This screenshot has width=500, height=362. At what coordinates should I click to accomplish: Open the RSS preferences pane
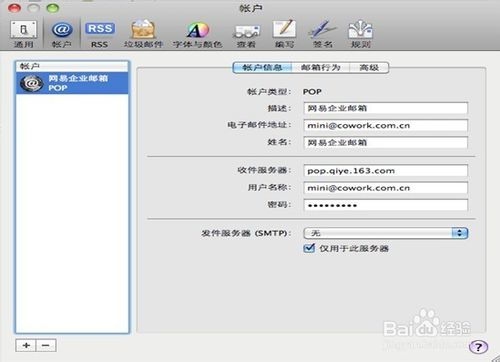[100, 34]
